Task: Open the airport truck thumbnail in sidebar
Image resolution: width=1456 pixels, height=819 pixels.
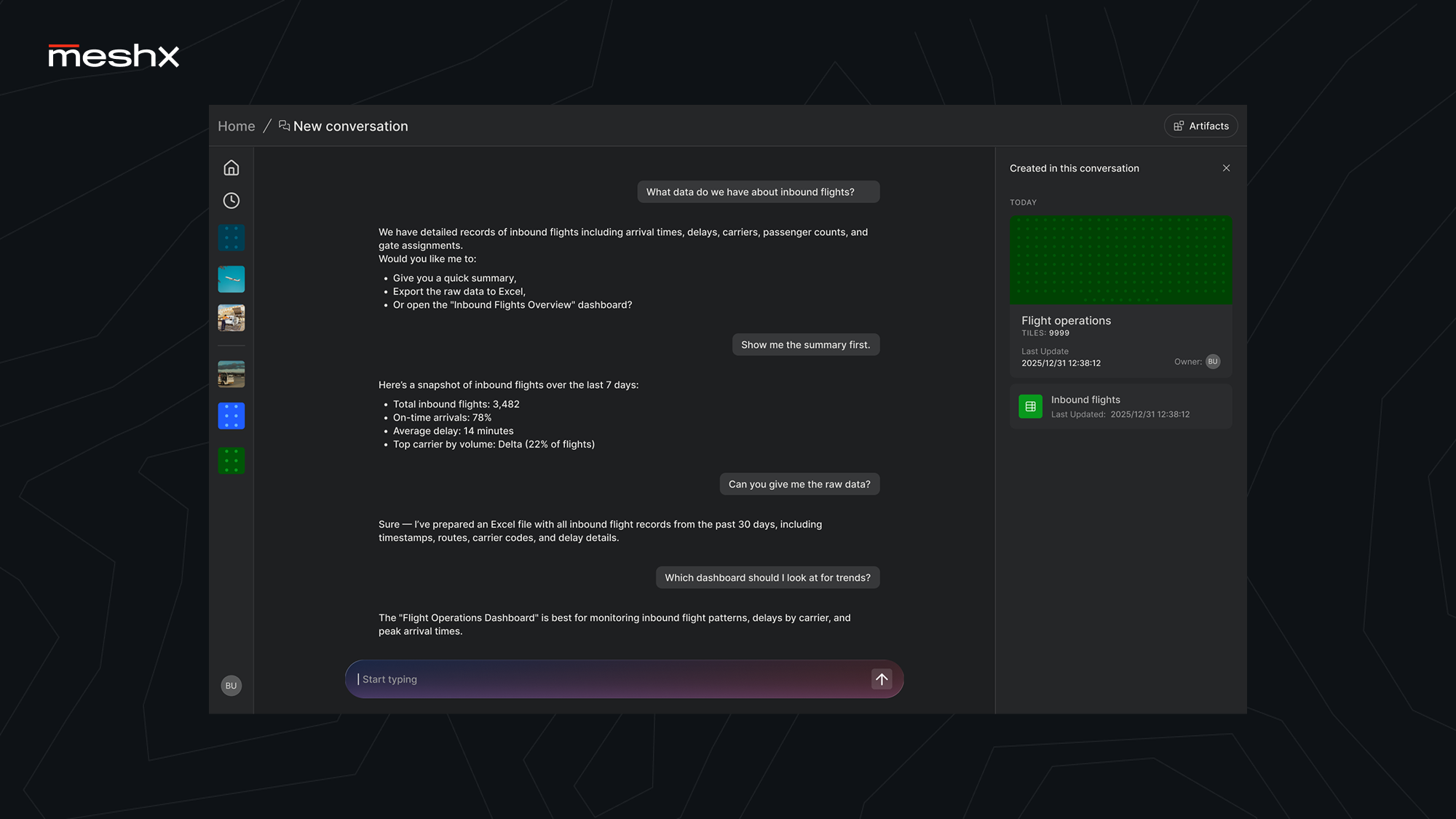Action: pos(231,318)
